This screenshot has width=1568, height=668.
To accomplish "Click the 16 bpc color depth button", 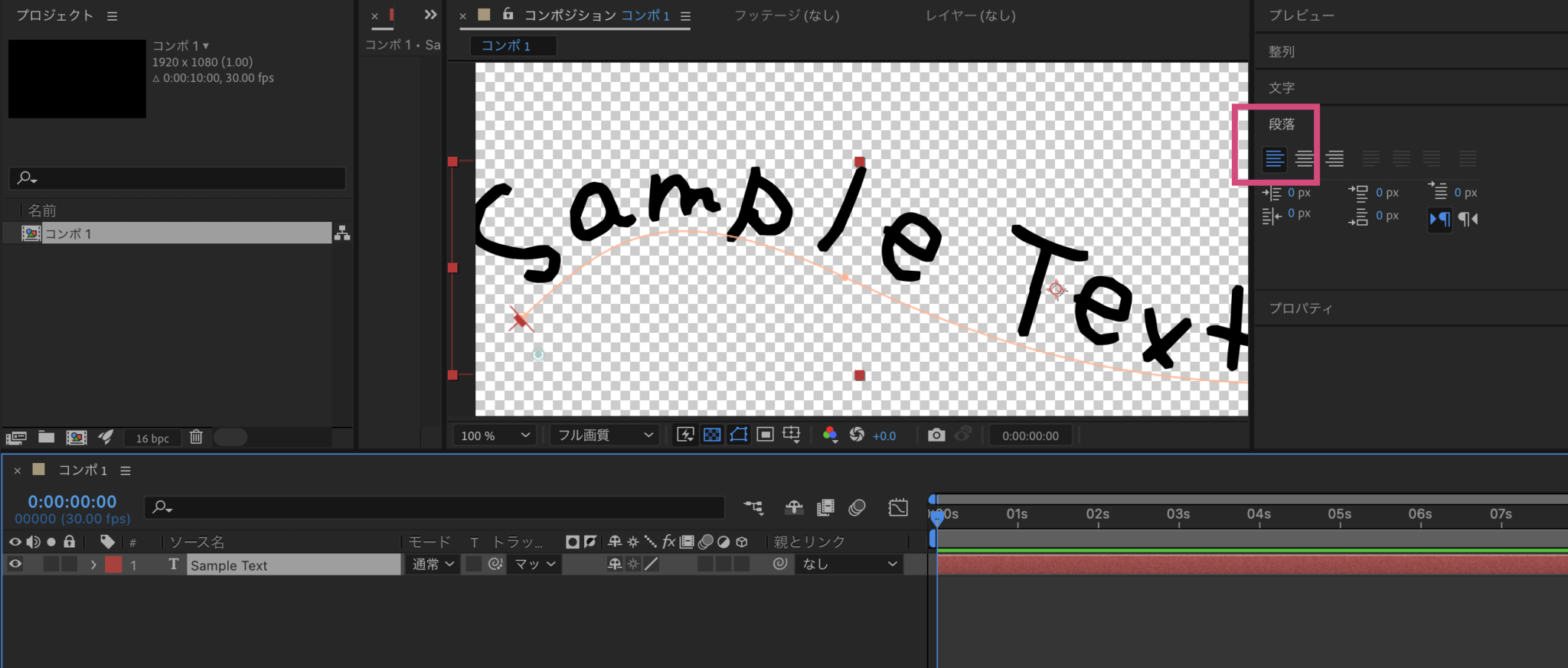I will point(152,438).
